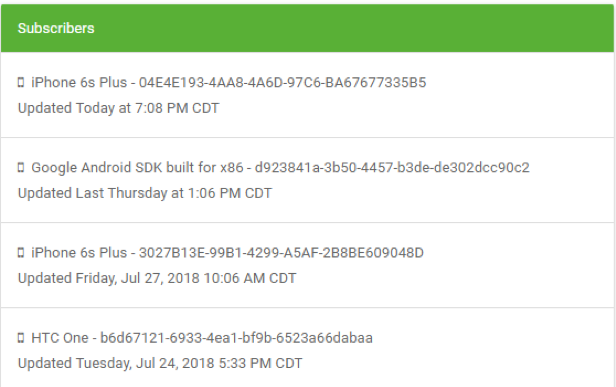Screen dimensions: 616x387
Task: Select device ID d923841a-3b50-4457-b3de-de302dcc90c2
Action: pos(392,168)
